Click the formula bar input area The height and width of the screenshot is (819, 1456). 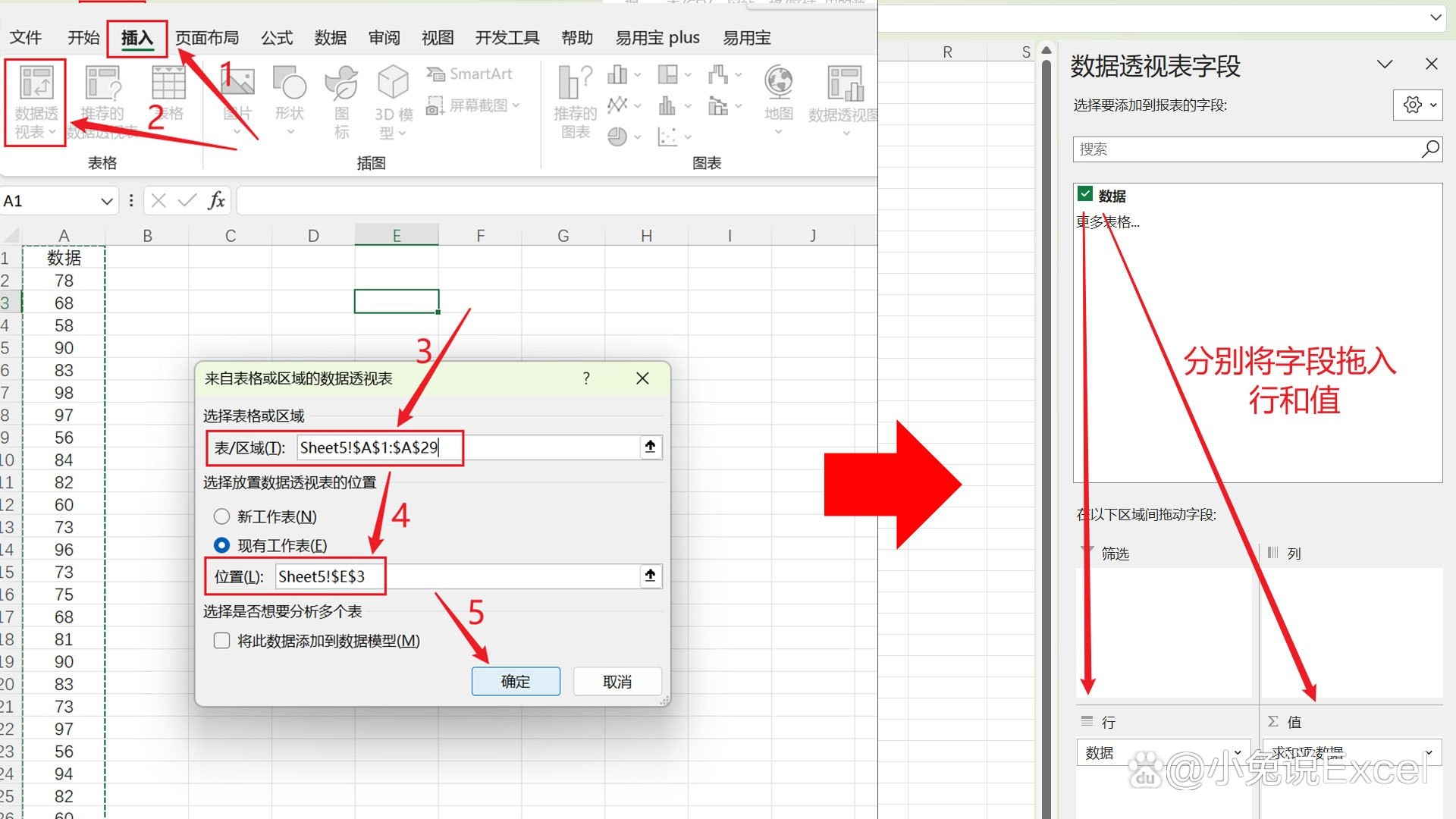[557, 200]
